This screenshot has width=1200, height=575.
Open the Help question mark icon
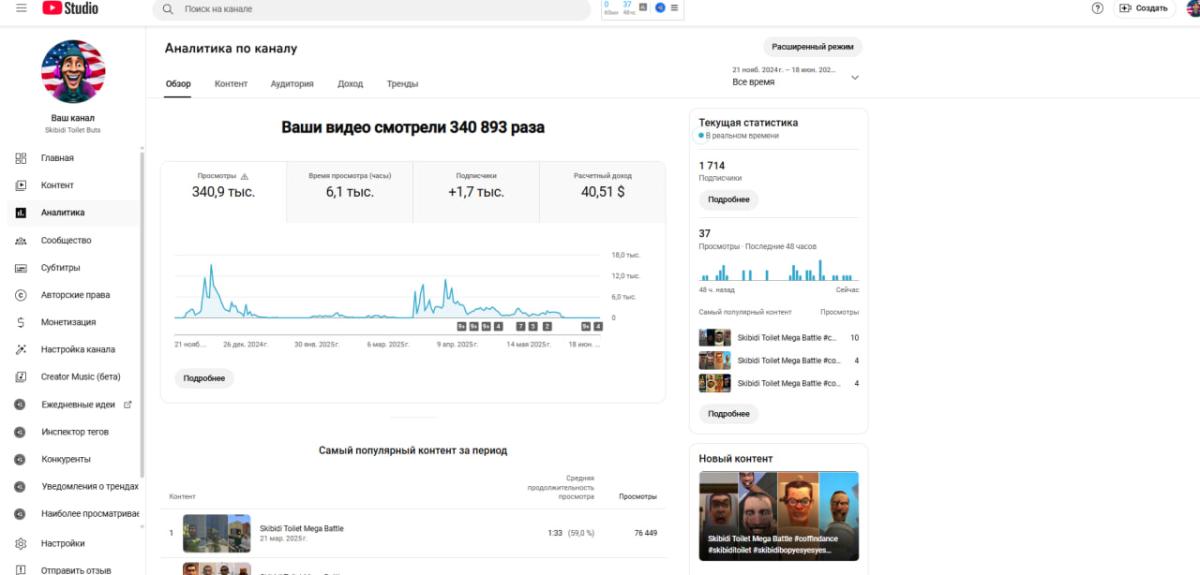[x=1097, y=8]
